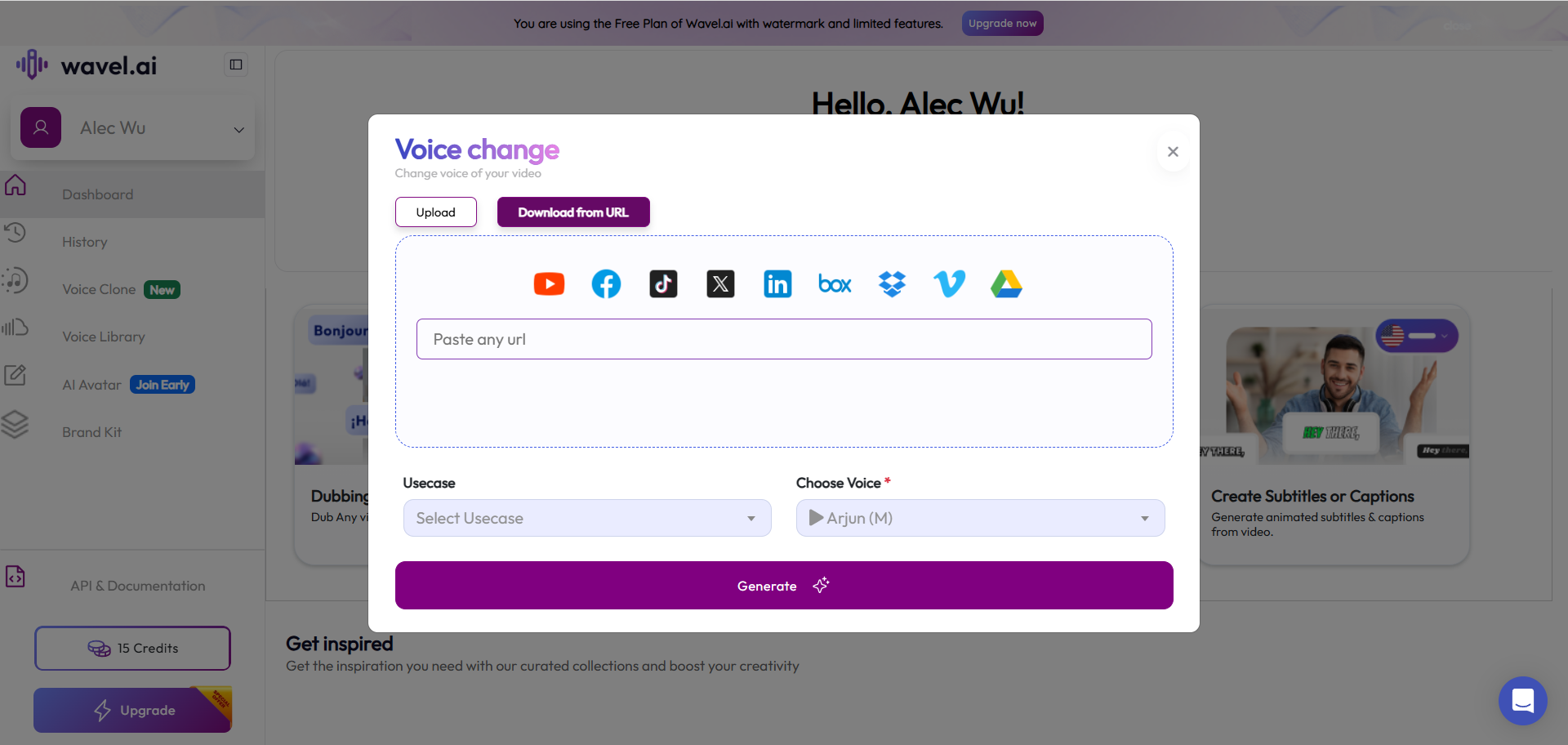Open History in the sidebar
This screenshot has height=745, width=1568.
point(85,242)
